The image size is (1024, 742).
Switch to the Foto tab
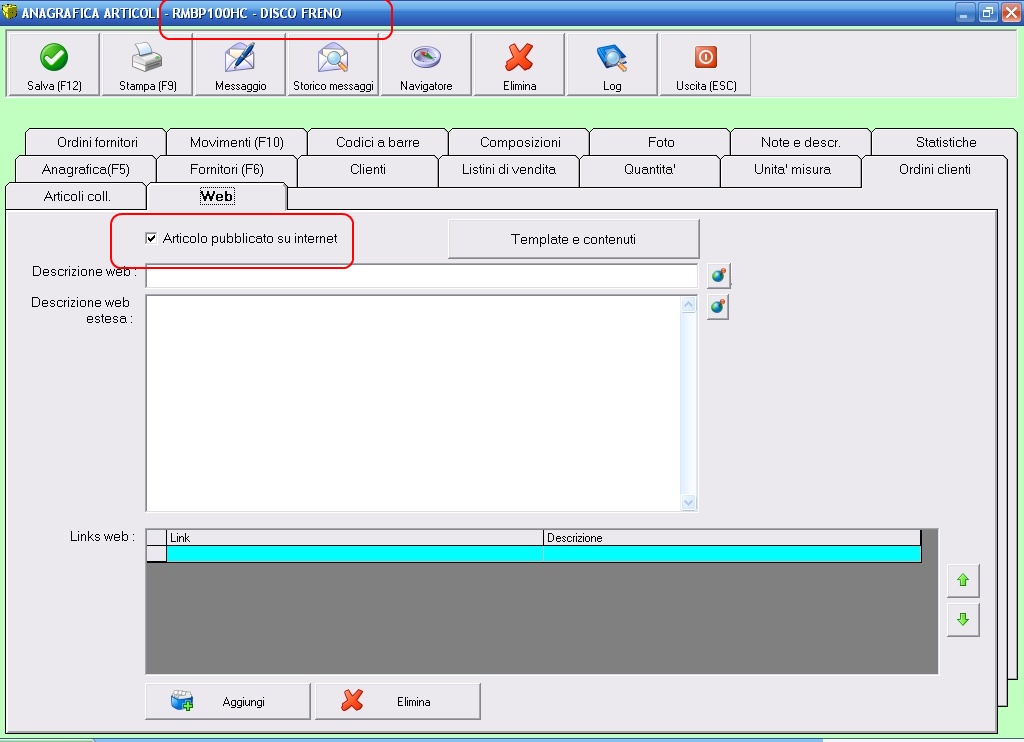click(661, 142)
